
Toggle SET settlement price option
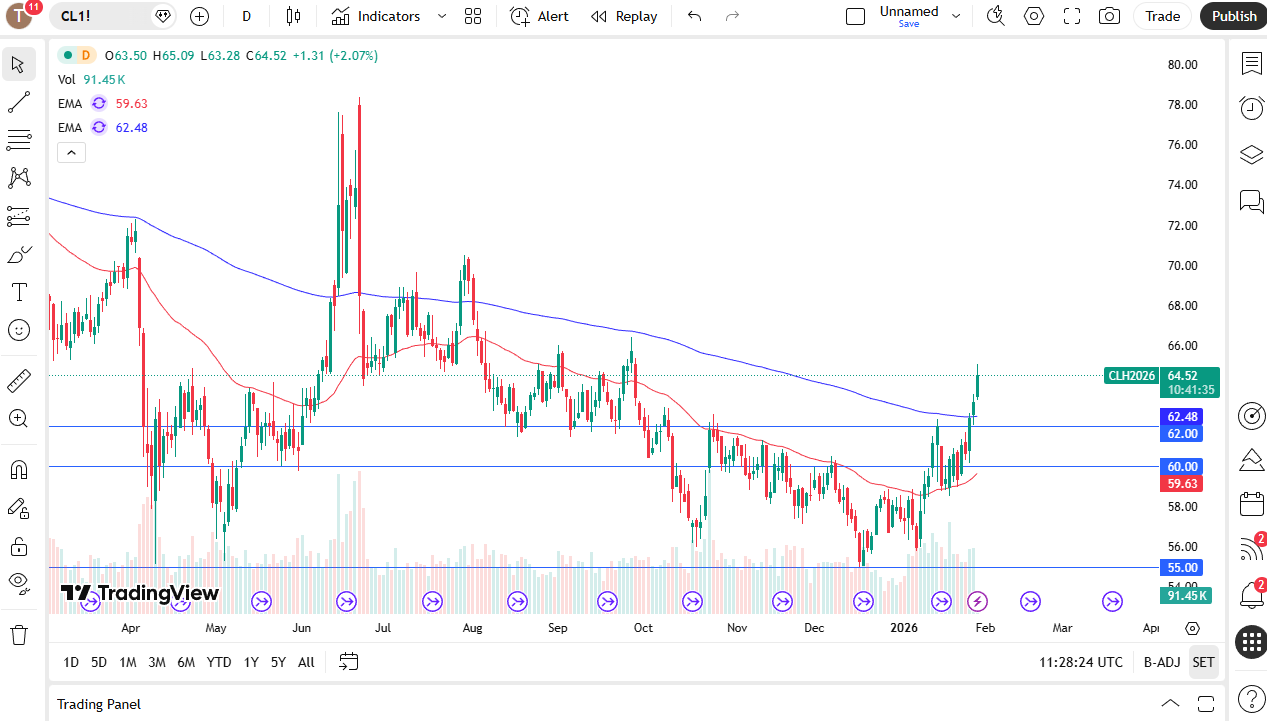click(x=1203, y=662)
